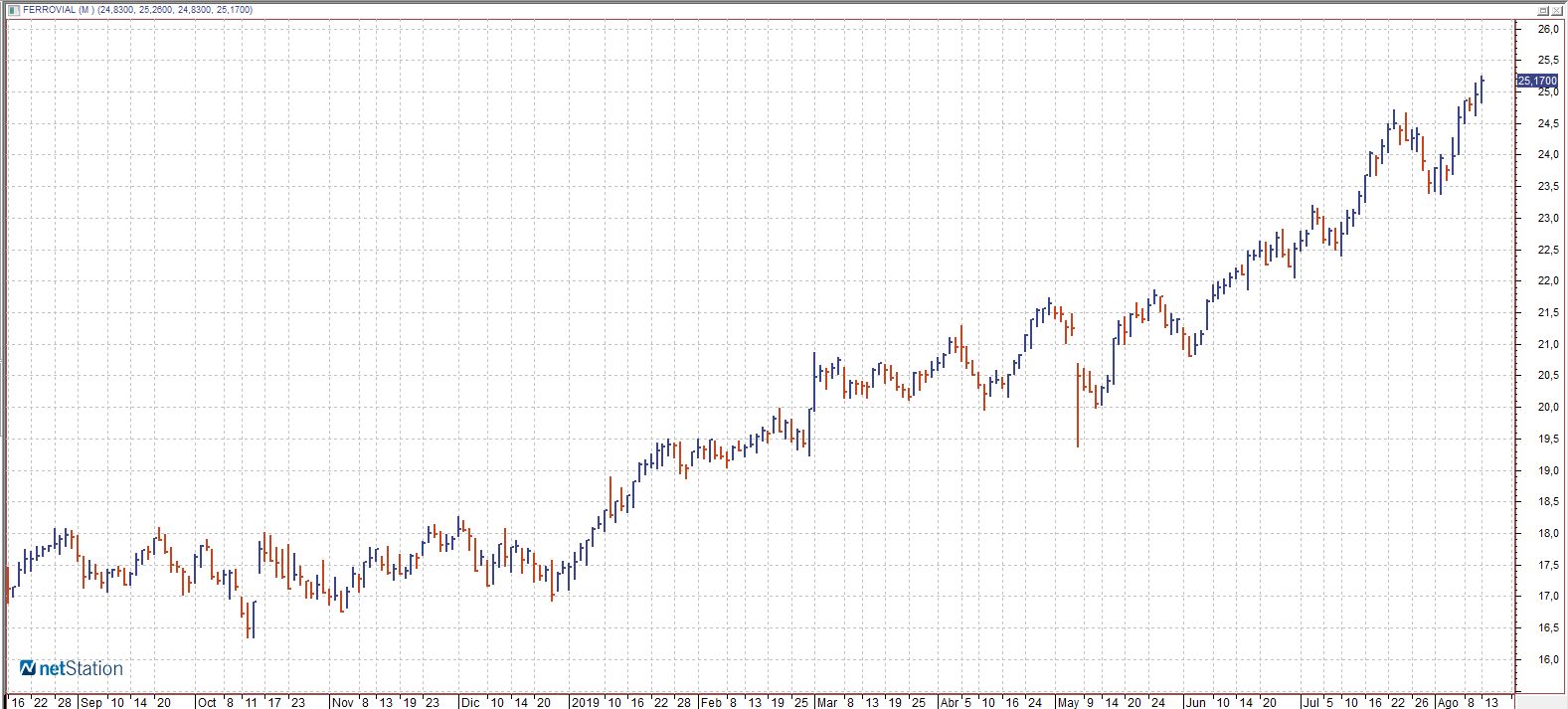
Task: Click the 22,0 price axis label
Action: tap(1548, 281)
